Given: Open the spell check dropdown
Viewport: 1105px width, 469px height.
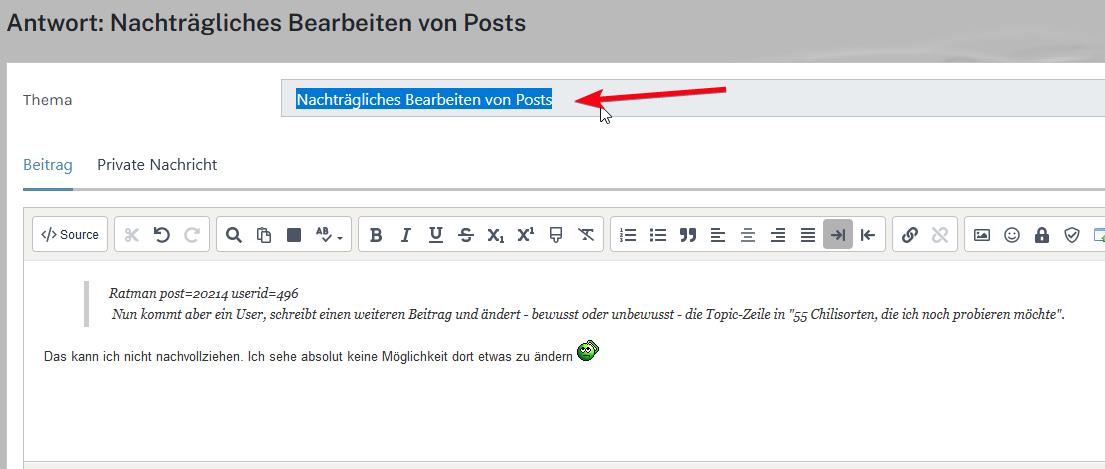Looking at the screenshot, I should (329, 235).
